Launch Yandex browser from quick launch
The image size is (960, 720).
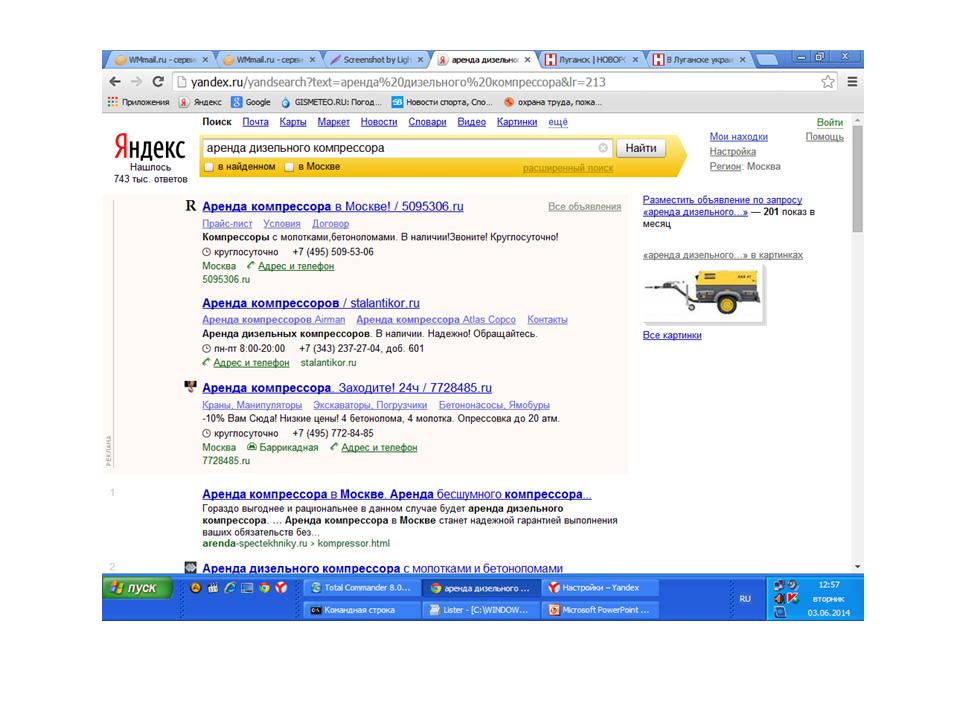(281, 588)
